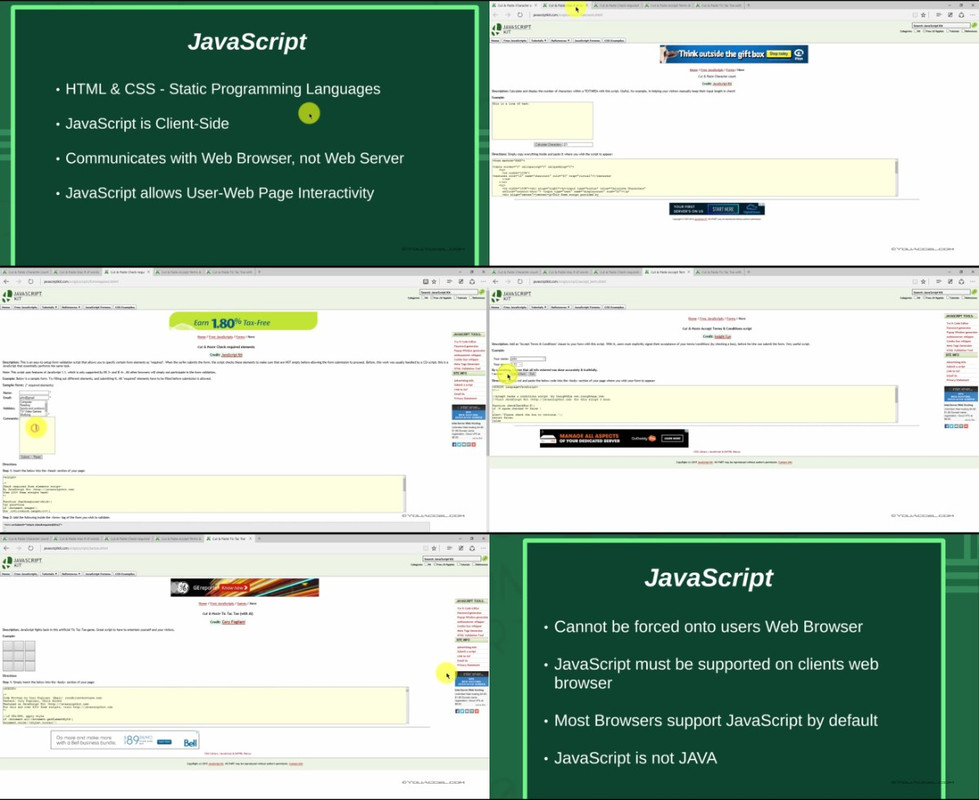The width and height of the screenshot is (979, 800).
Task: Click JavaScript Kit logo on Character count page
Action: tap(511, 29)
